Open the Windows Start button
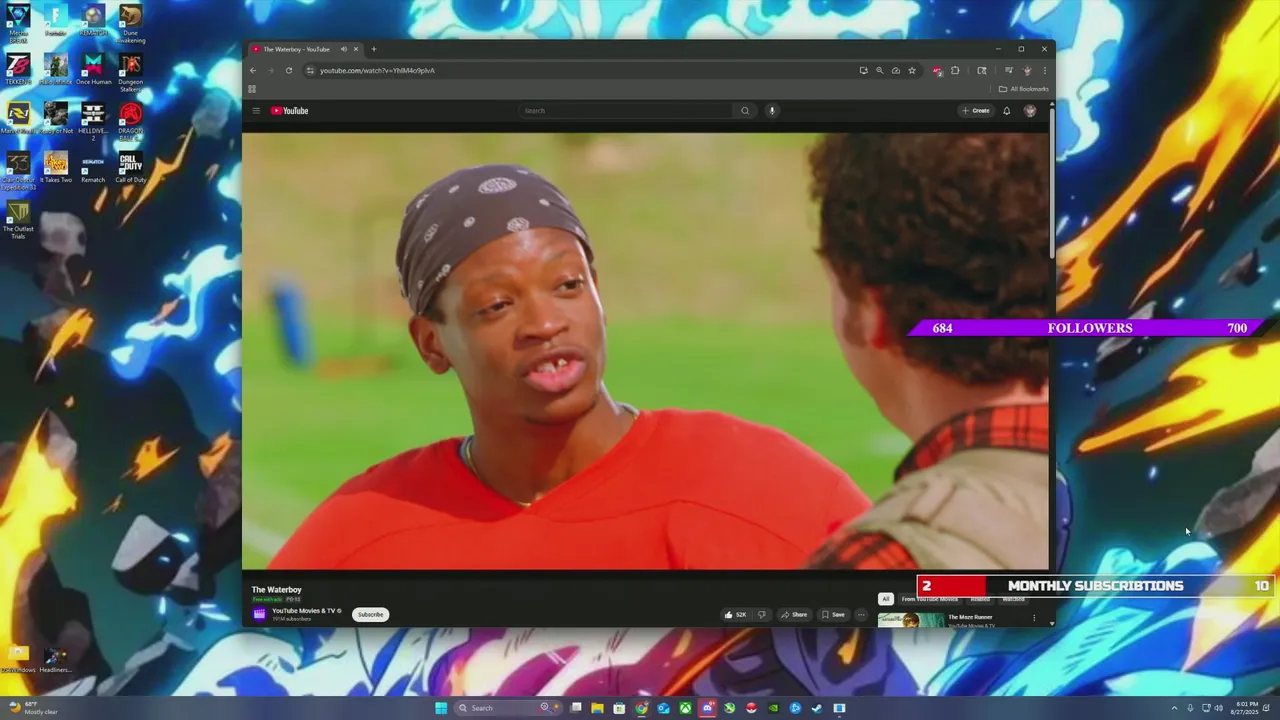The width and height of the screenshot is (1280, 720). click(441, 708)
